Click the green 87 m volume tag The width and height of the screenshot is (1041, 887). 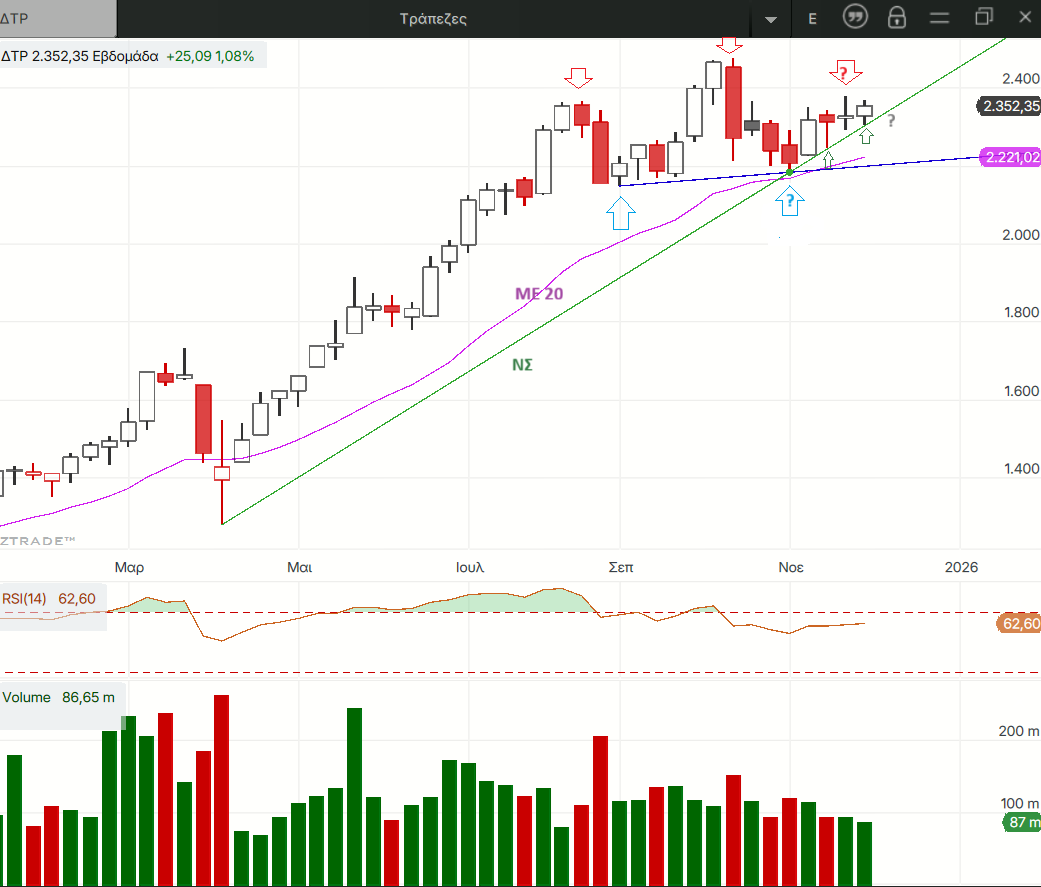click(1021, 823)
